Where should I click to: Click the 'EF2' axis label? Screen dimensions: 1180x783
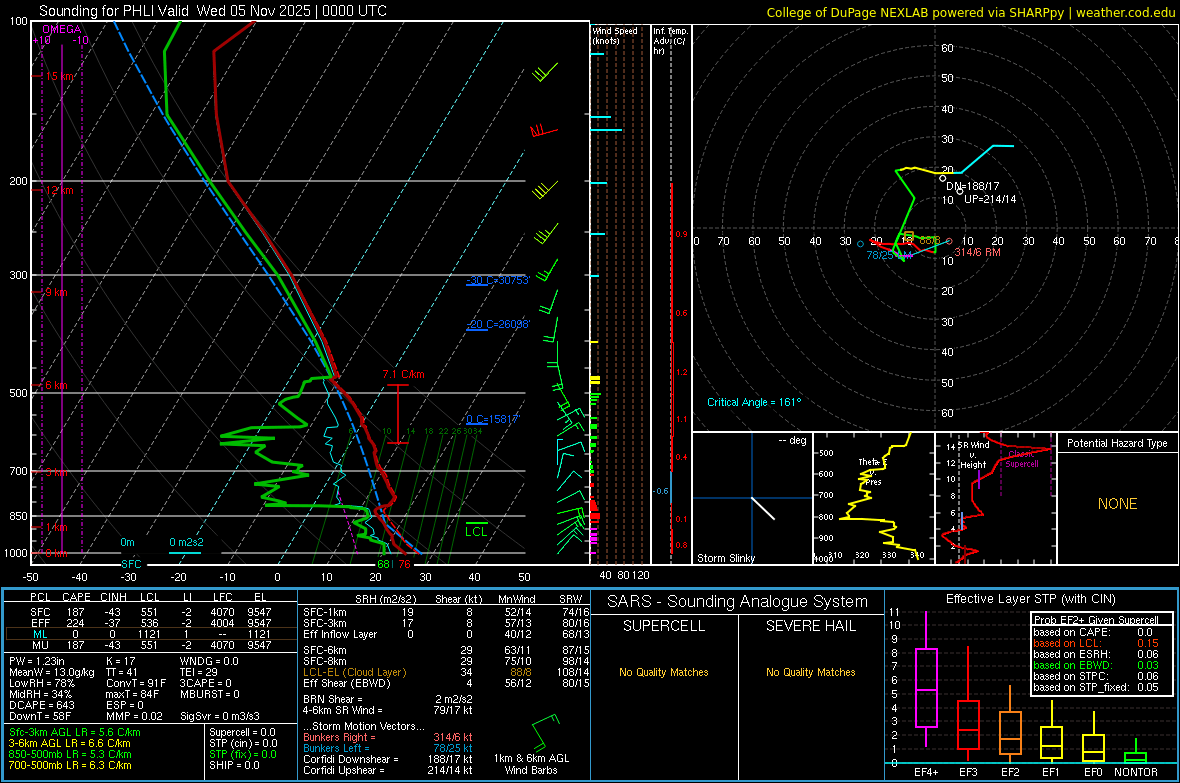tap(1010, 772)
